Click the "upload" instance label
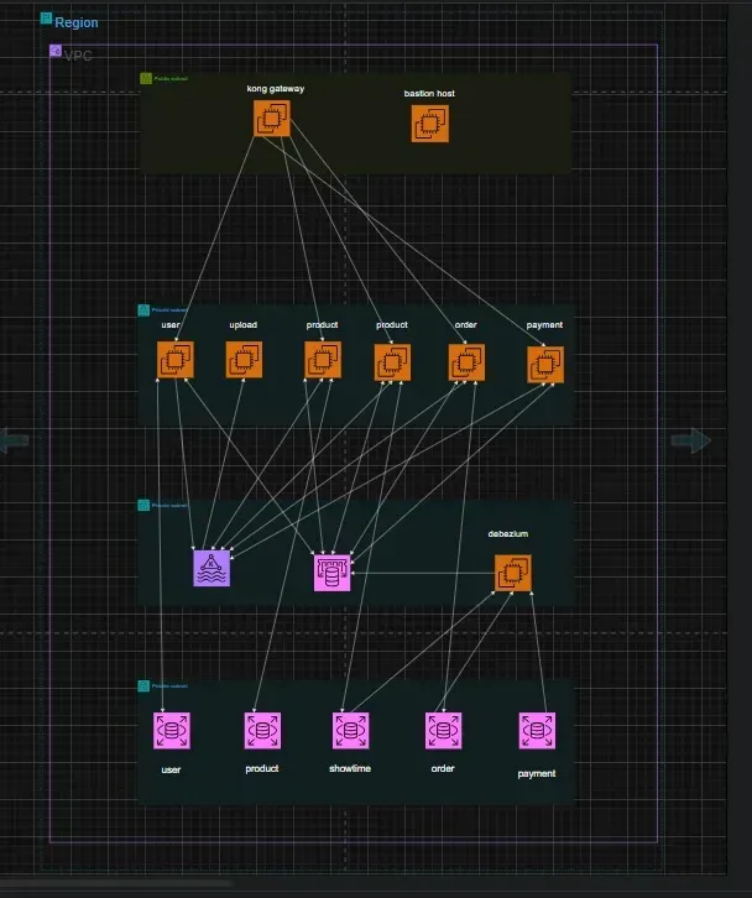The image size is (753, 899). click(x=243, y=325)
